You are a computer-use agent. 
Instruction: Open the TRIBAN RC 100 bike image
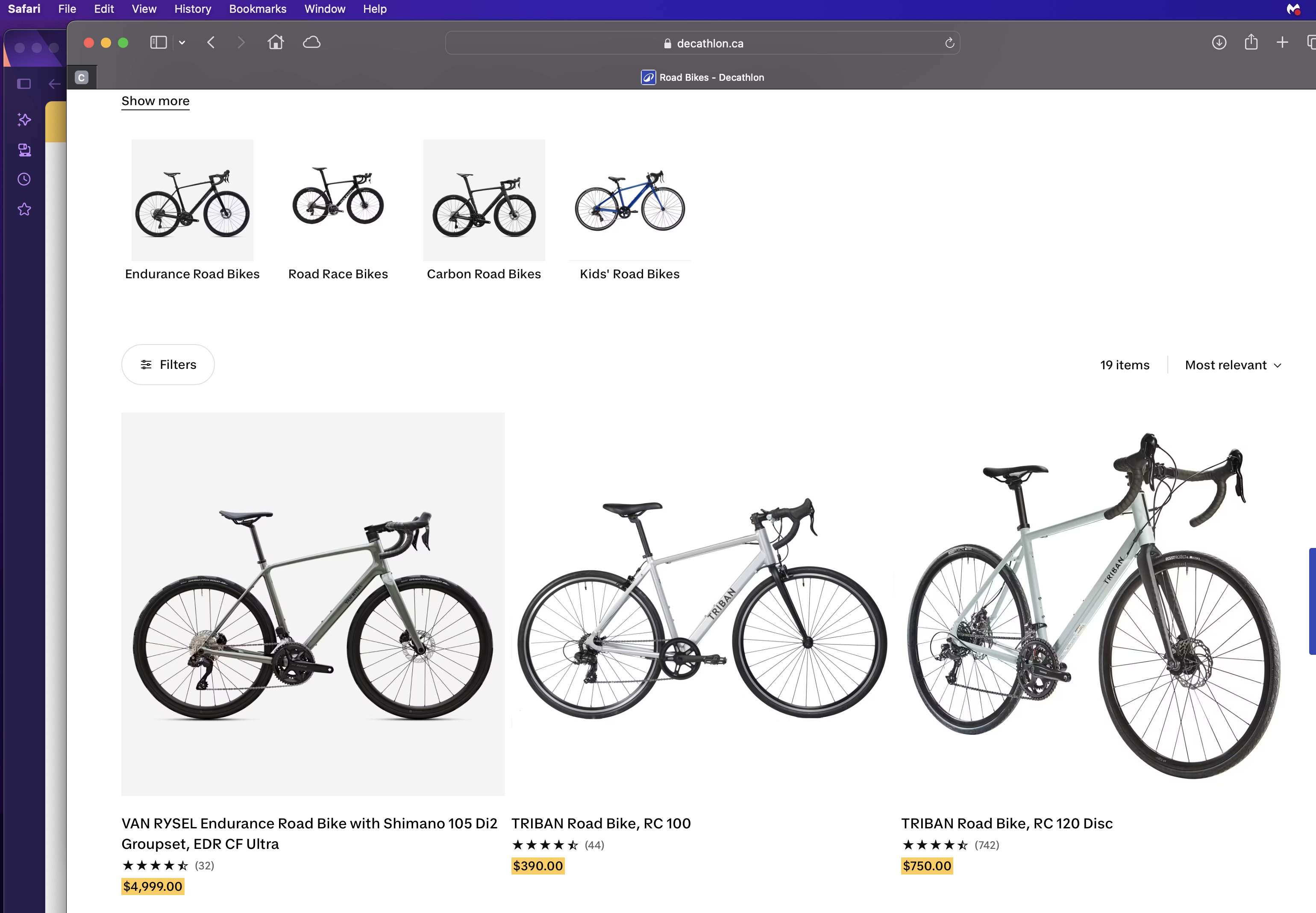click(x=702, y=604)
